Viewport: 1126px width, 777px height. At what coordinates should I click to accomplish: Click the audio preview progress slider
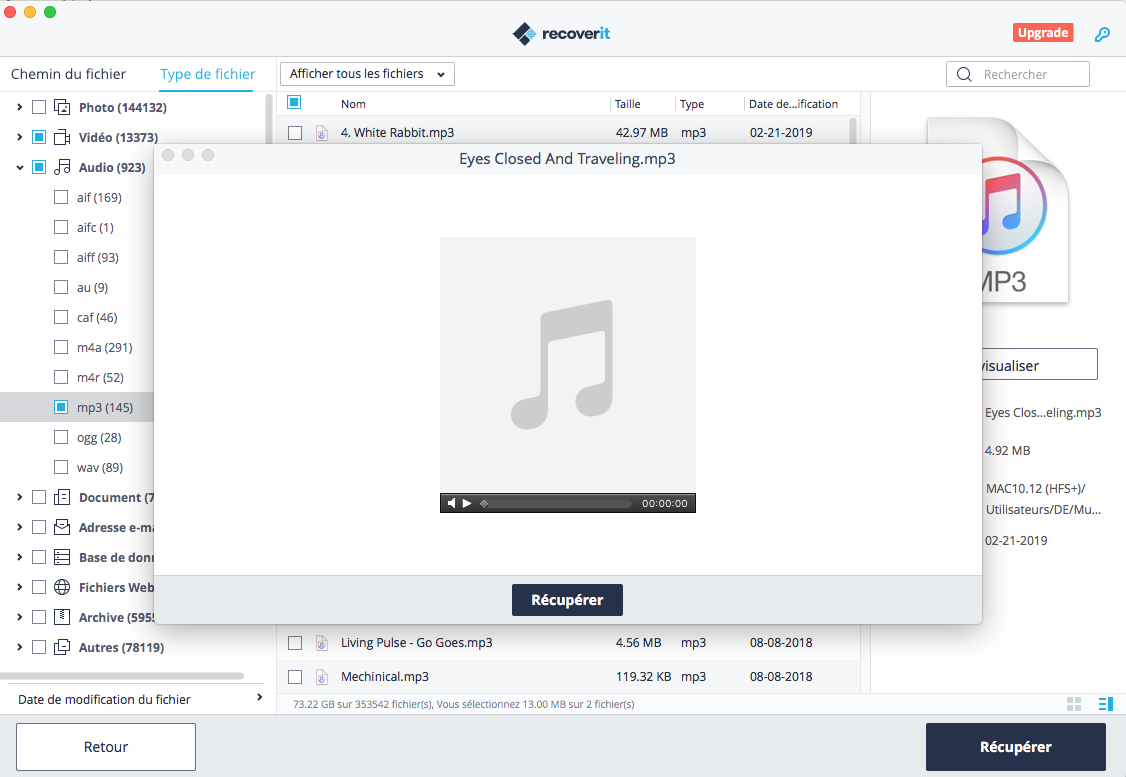tap(556, 503)
